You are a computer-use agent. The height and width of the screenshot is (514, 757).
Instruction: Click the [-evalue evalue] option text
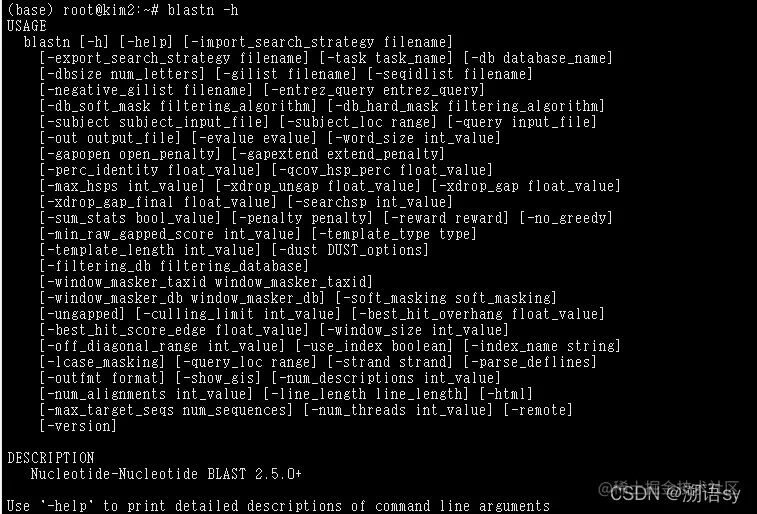[x=254, y=139]
